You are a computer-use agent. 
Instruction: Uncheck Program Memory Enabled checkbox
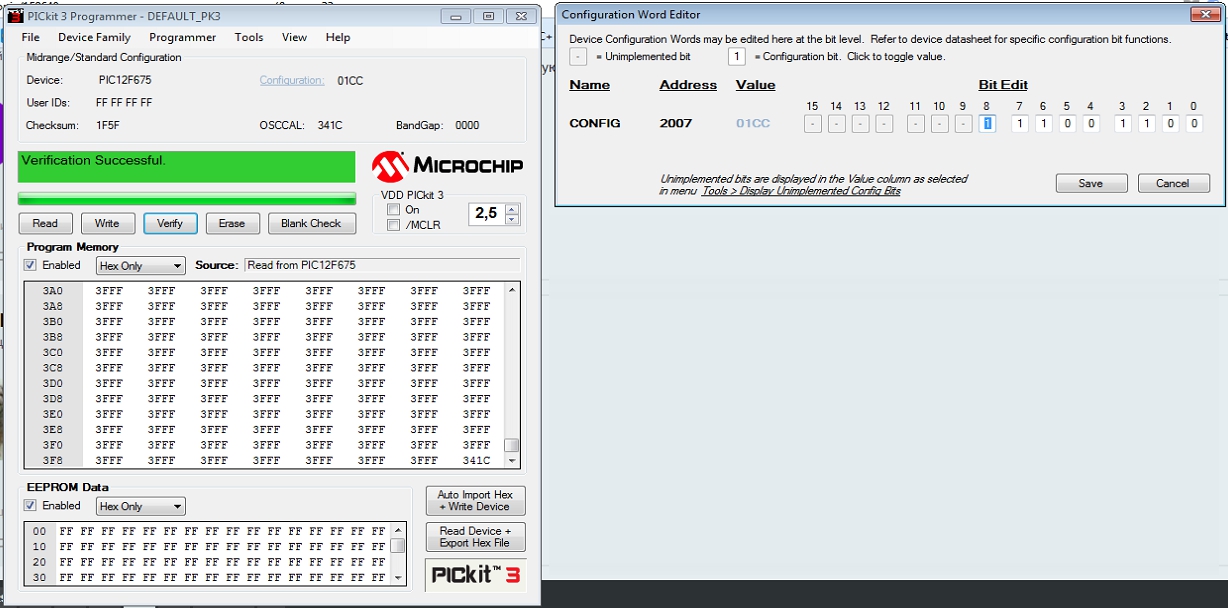tap(30, 266)
